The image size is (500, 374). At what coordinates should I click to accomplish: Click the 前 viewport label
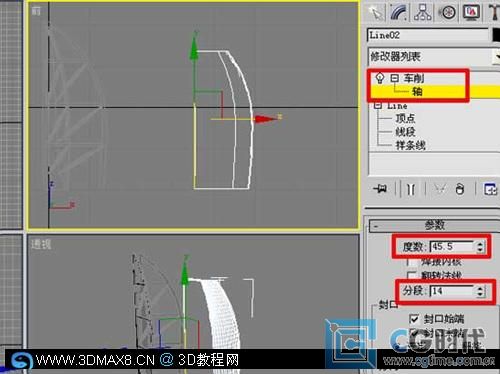coord(36,11)
